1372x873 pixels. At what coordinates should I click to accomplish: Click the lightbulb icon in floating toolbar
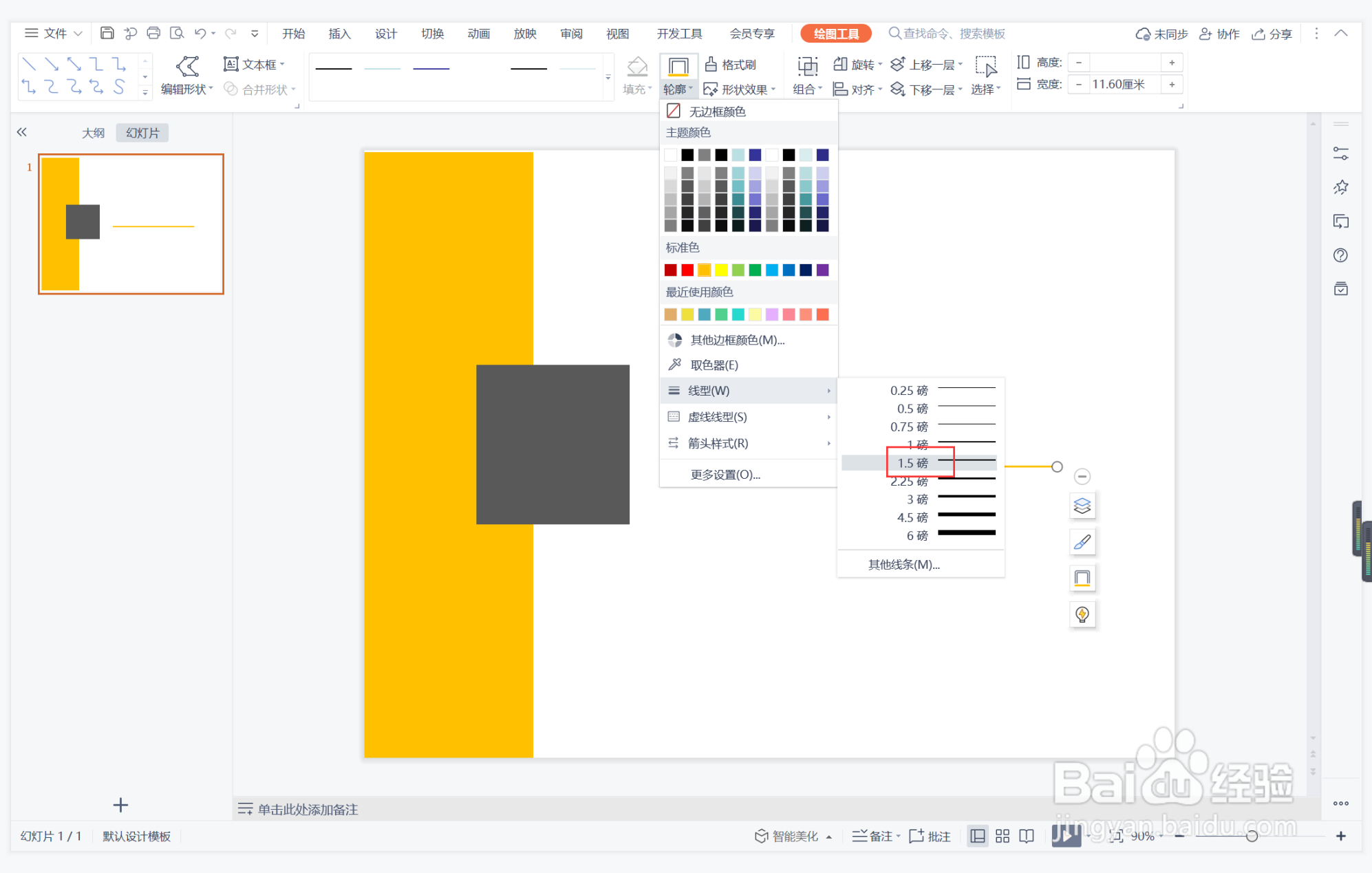coord(1082,614)
